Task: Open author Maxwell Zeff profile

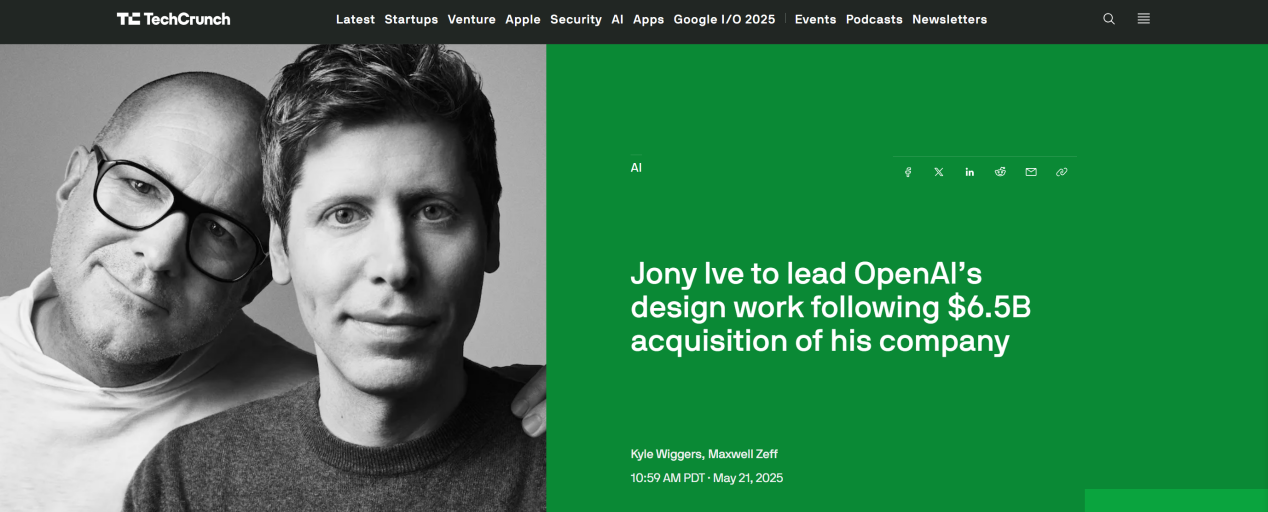Action: [743, 454]
